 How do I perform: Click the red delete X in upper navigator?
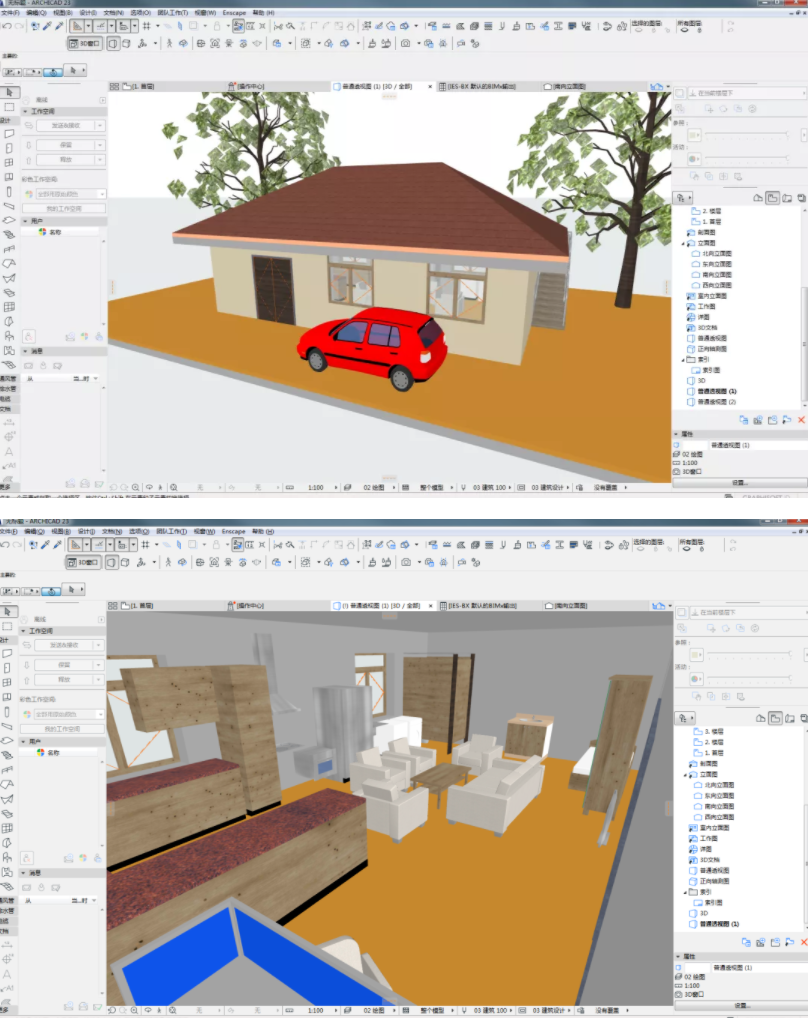[x=802, y=420]
